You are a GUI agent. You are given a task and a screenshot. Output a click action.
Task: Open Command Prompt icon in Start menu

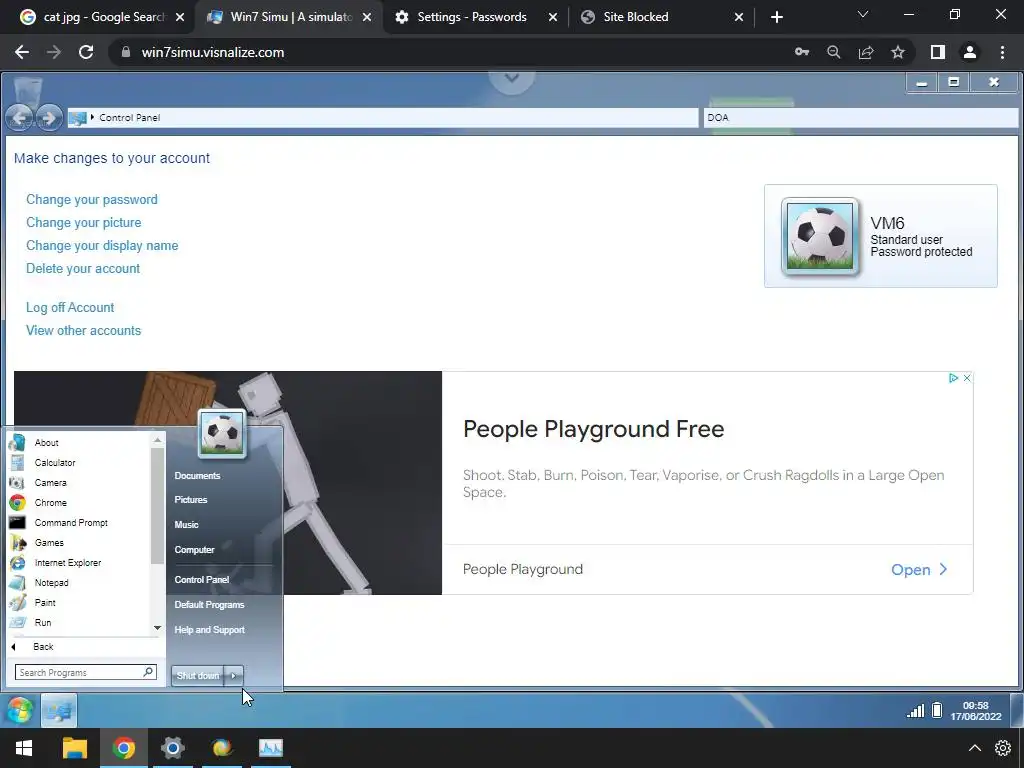[17, 522]
